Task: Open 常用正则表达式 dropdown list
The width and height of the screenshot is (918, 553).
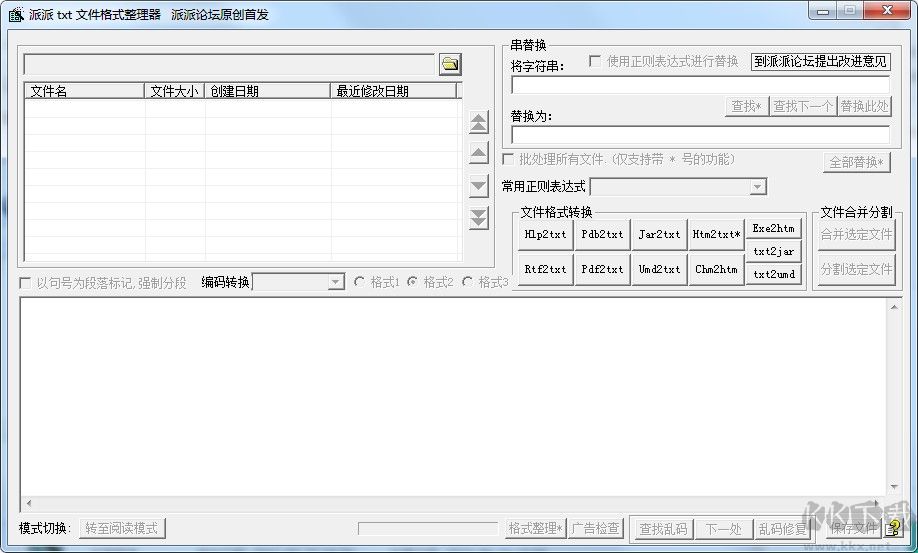Action: point(758,187)
